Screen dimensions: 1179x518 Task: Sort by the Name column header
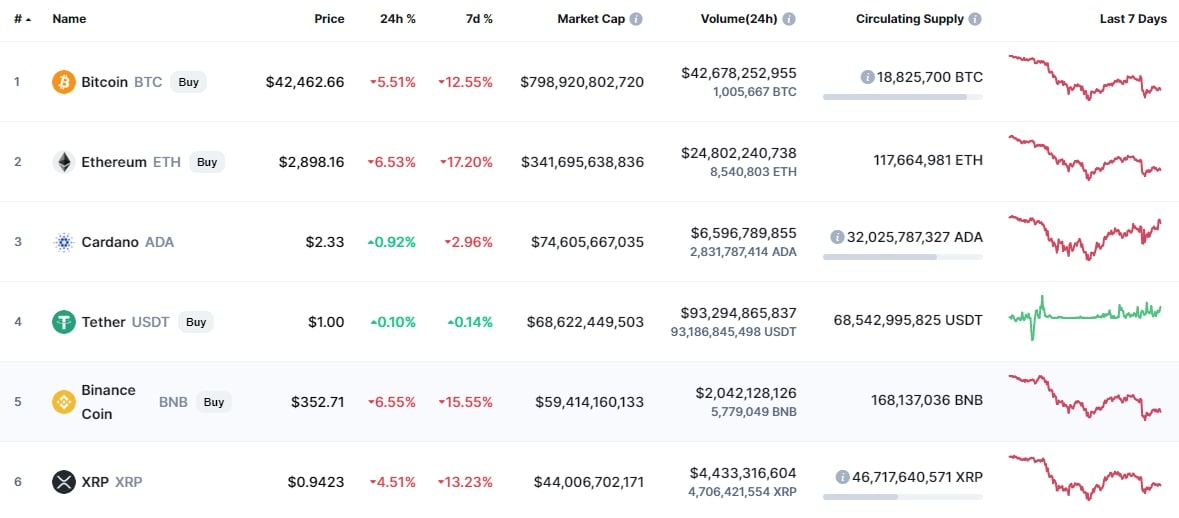(x=69, y=19)
